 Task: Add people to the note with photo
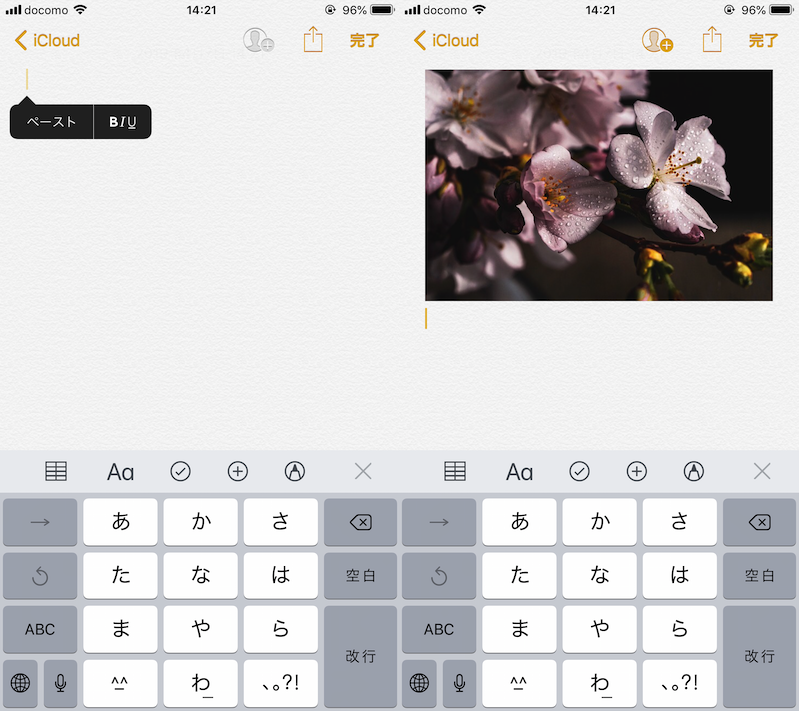(657, 40)
